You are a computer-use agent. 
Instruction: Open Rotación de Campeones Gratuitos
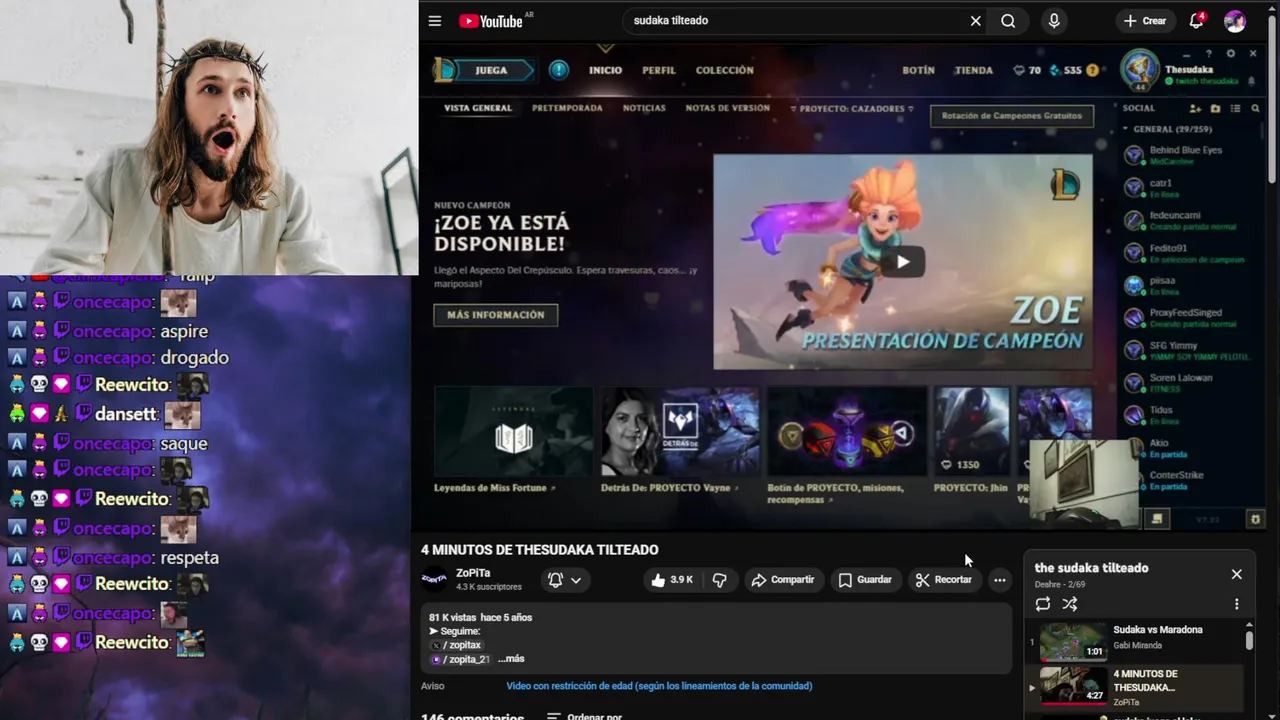click(x=1011, y=116)
